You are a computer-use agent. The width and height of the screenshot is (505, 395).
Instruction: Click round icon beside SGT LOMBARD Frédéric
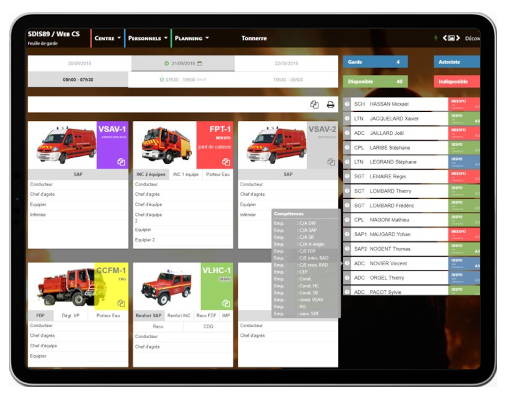347,205
